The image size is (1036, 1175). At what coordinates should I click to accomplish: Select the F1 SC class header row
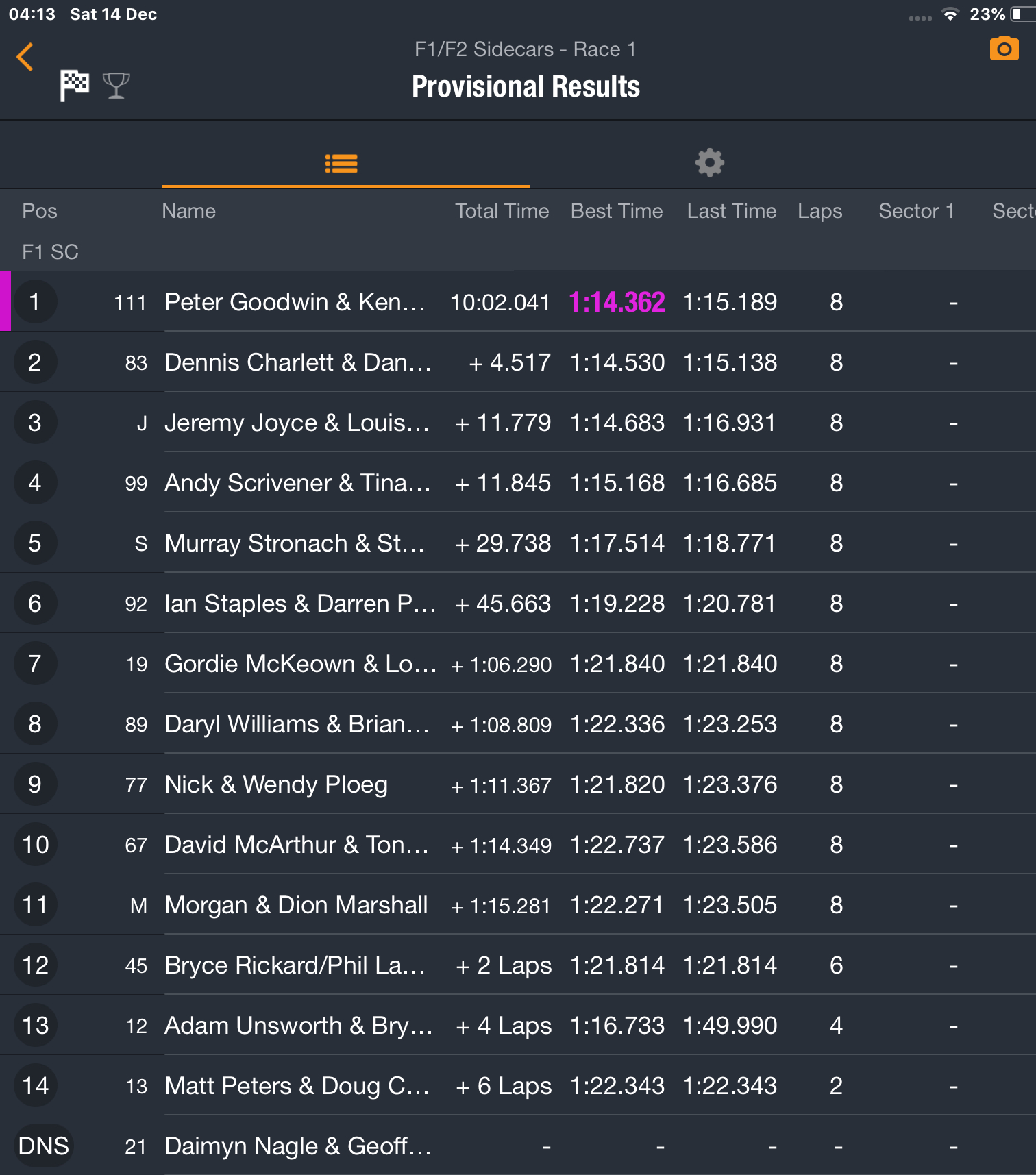[518, 251]
